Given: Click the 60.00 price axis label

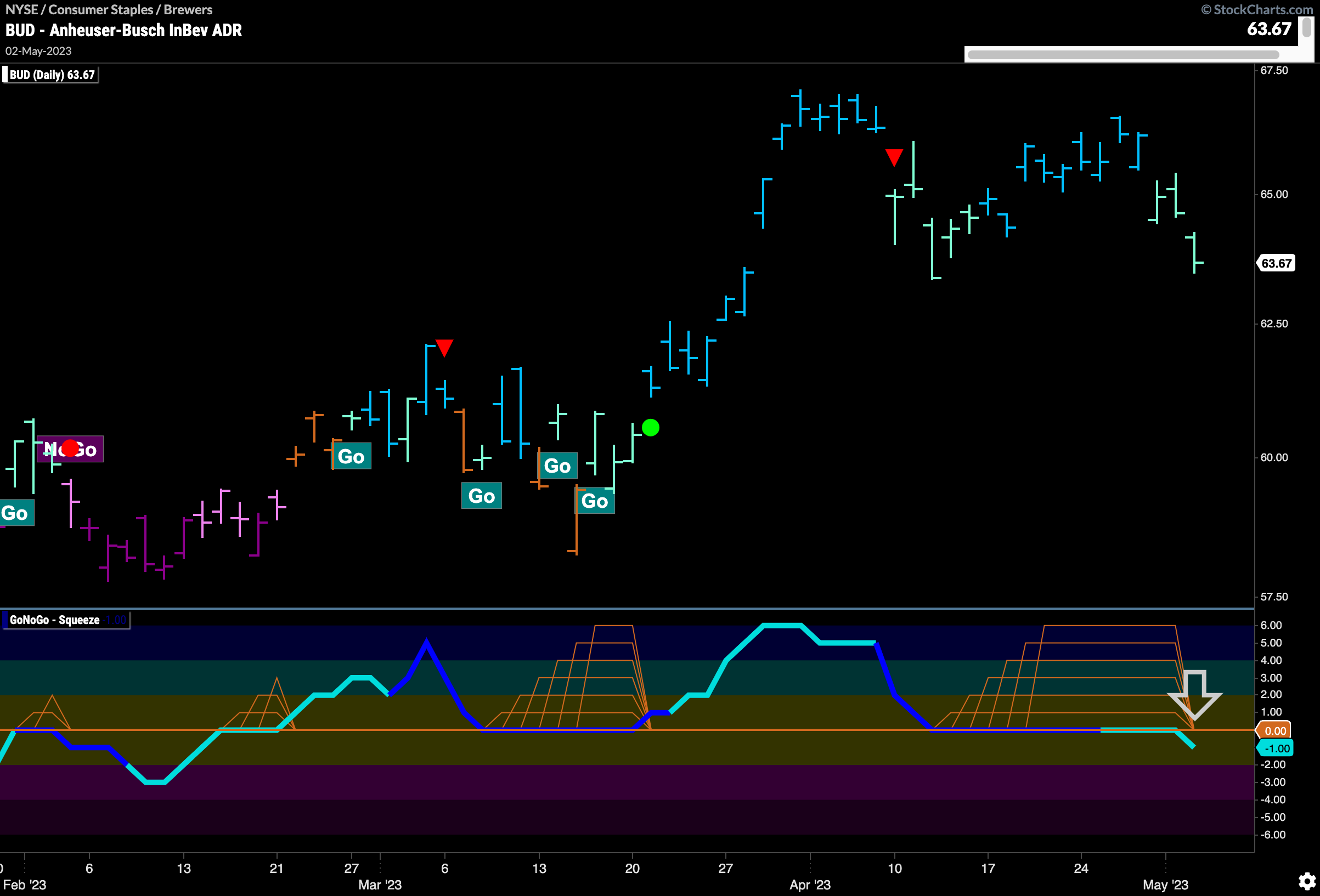Looking at the screenshot, I should click(x=1274, y=458).
